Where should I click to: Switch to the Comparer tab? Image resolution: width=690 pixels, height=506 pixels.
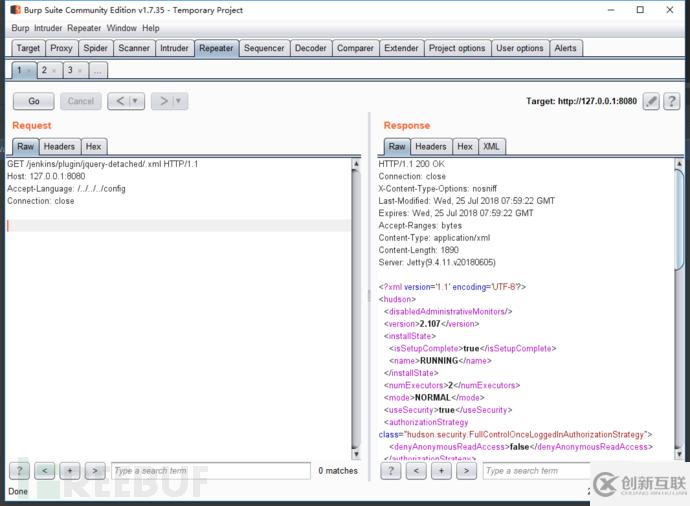click(x=355, y=48)
